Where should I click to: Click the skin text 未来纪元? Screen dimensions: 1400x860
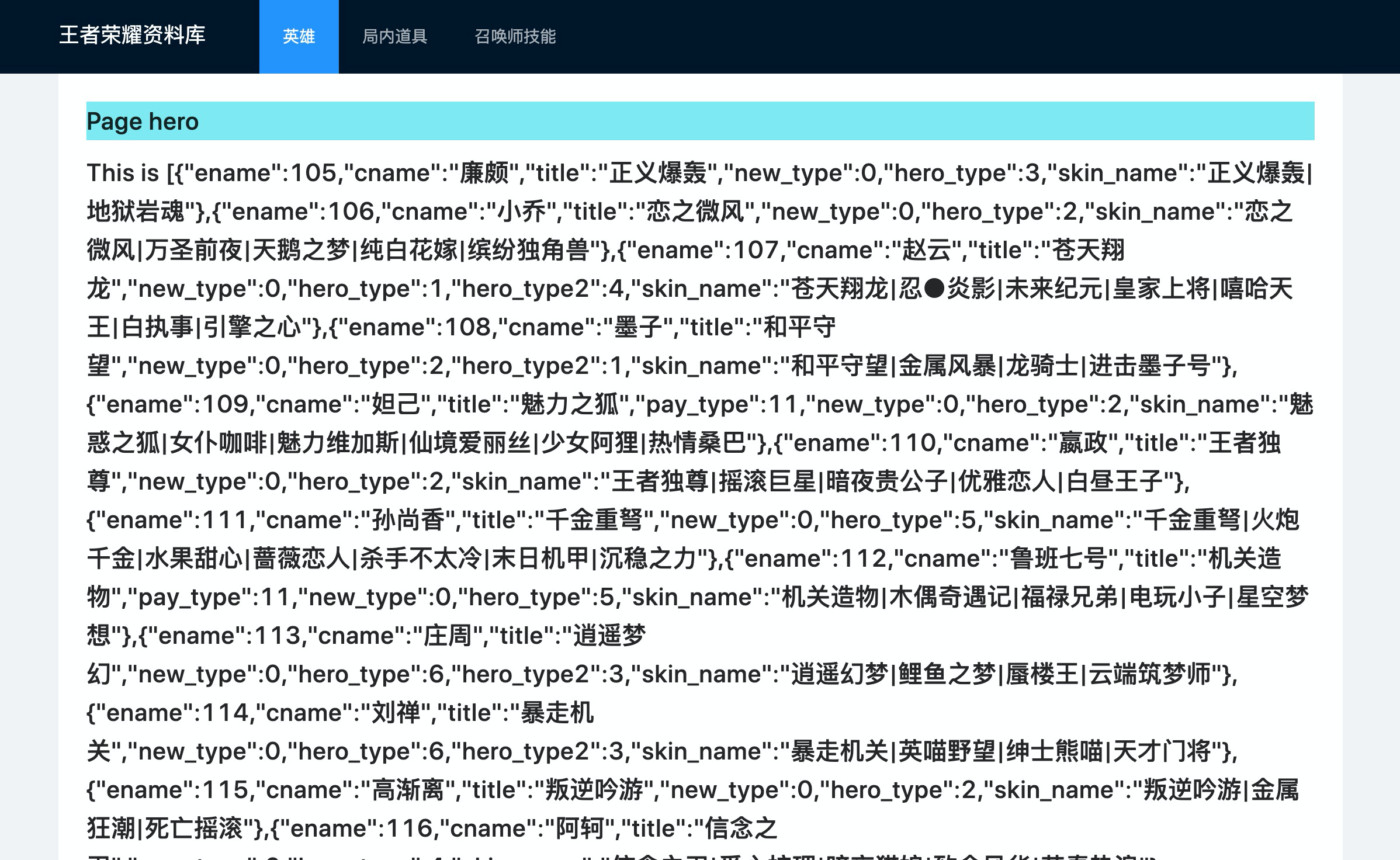pyautogui.click(x=1054, y=289)
